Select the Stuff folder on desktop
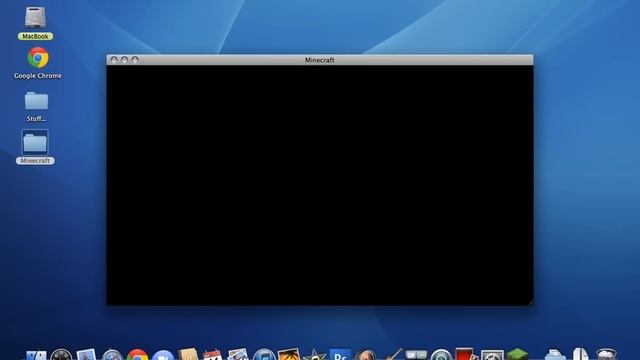The width and height of the screenshot is (640, 360). (x=36, y=101)
